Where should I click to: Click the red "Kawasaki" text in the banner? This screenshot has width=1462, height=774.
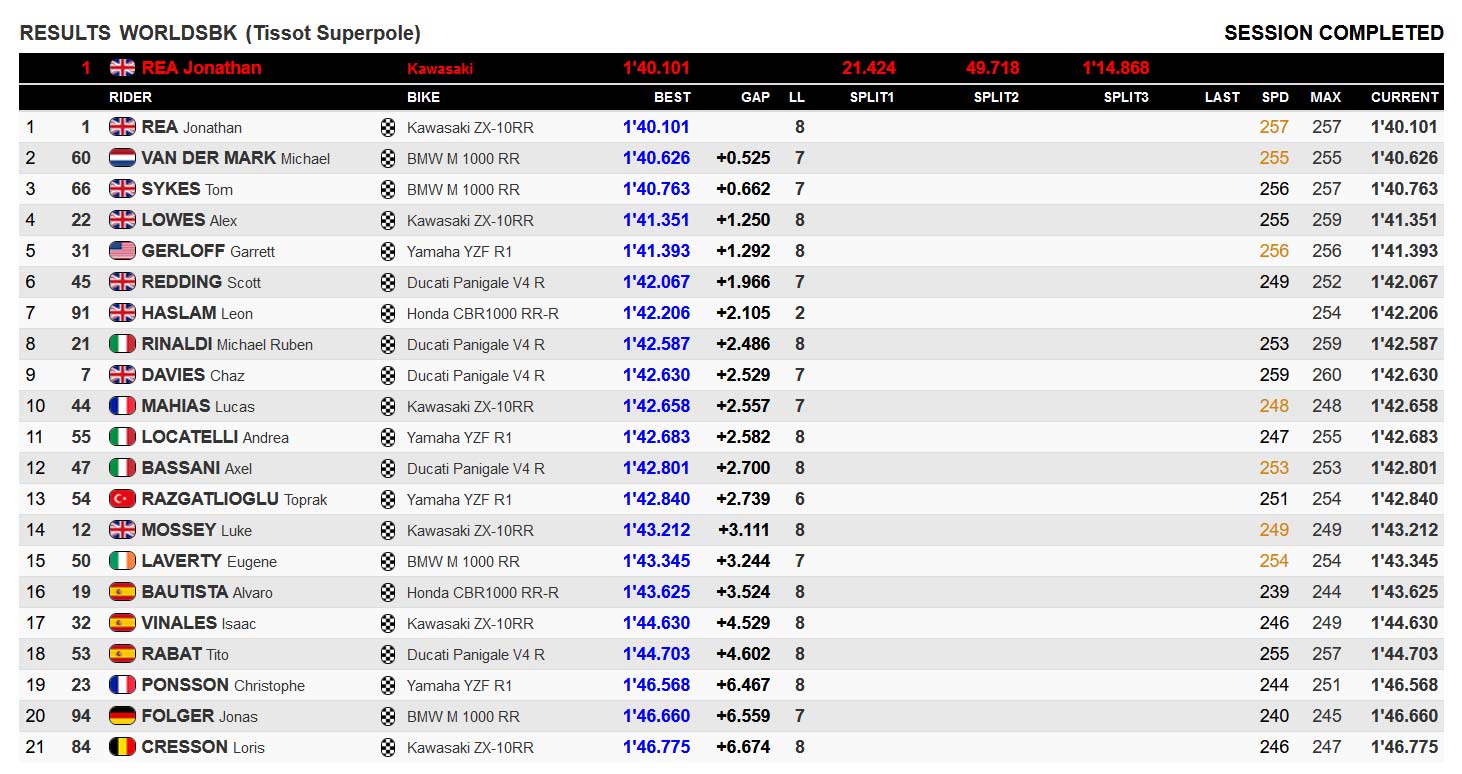coord(440,69)
